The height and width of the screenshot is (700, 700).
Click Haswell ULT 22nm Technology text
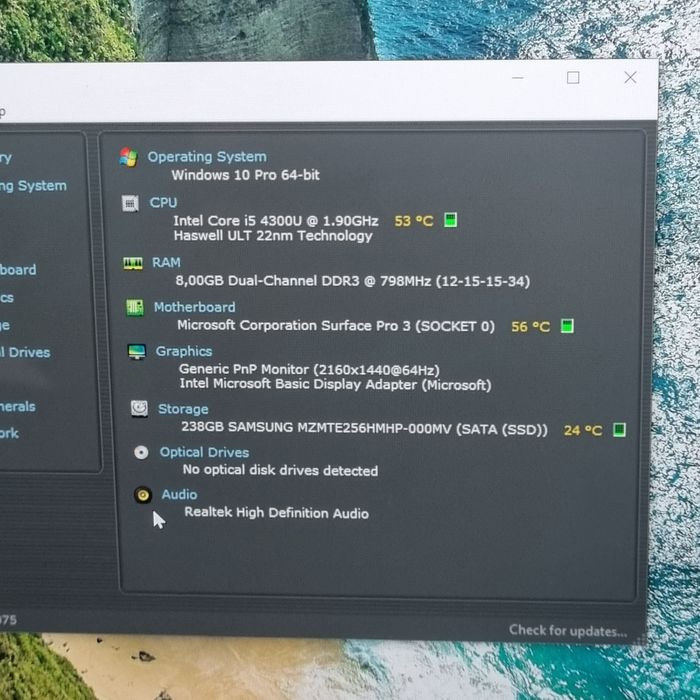pyautogui.click(x=273, y=236)
